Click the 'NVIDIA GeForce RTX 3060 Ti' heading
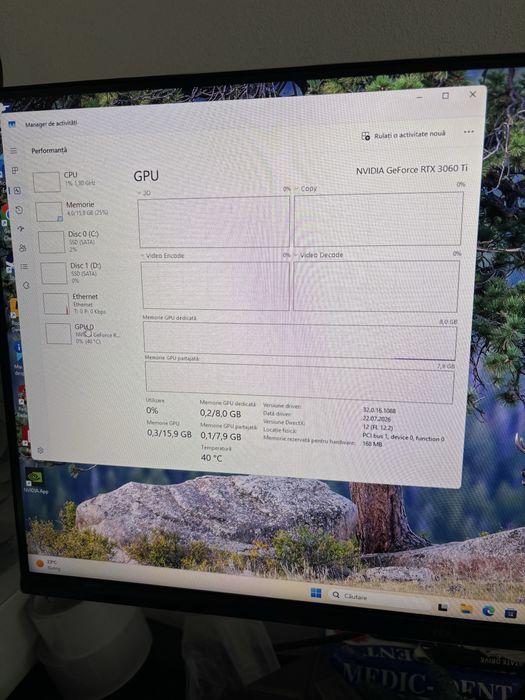This screenshot has height=700, width=525. click(x=412, y=169)
